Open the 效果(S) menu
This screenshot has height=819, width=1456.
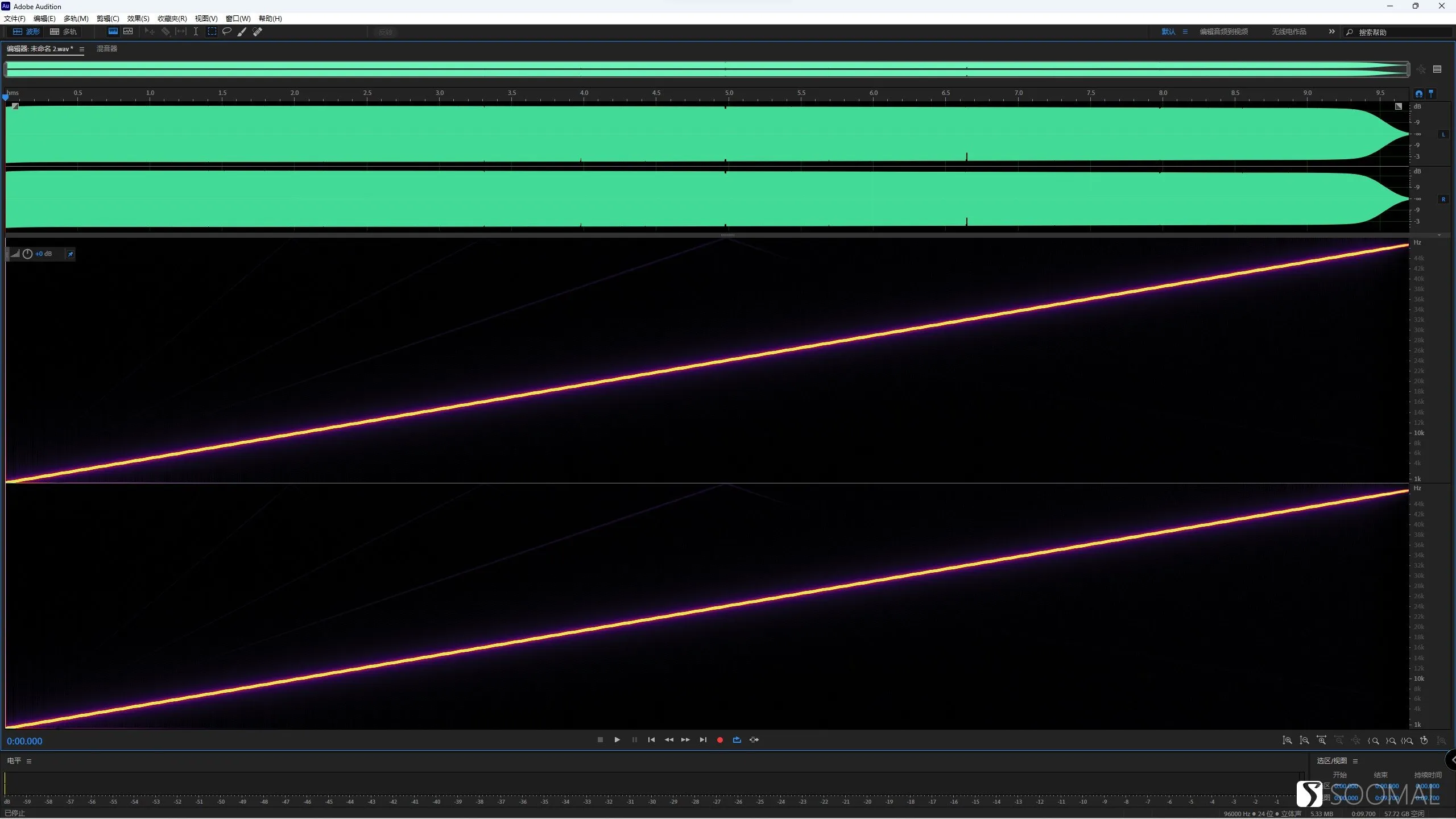tap(138, 18)
